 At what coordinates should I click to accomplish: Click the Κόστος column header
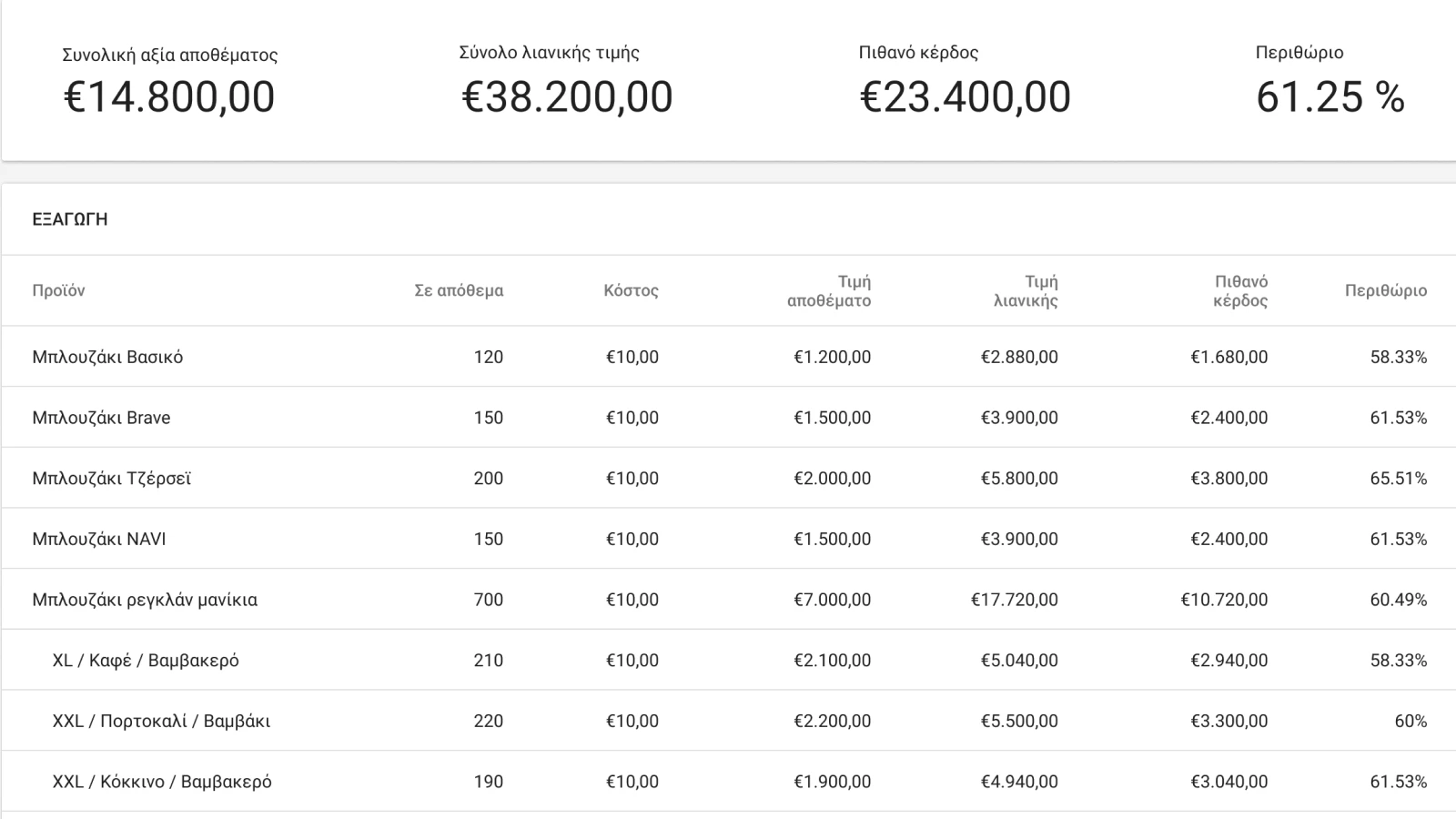(x=631, y=291)
